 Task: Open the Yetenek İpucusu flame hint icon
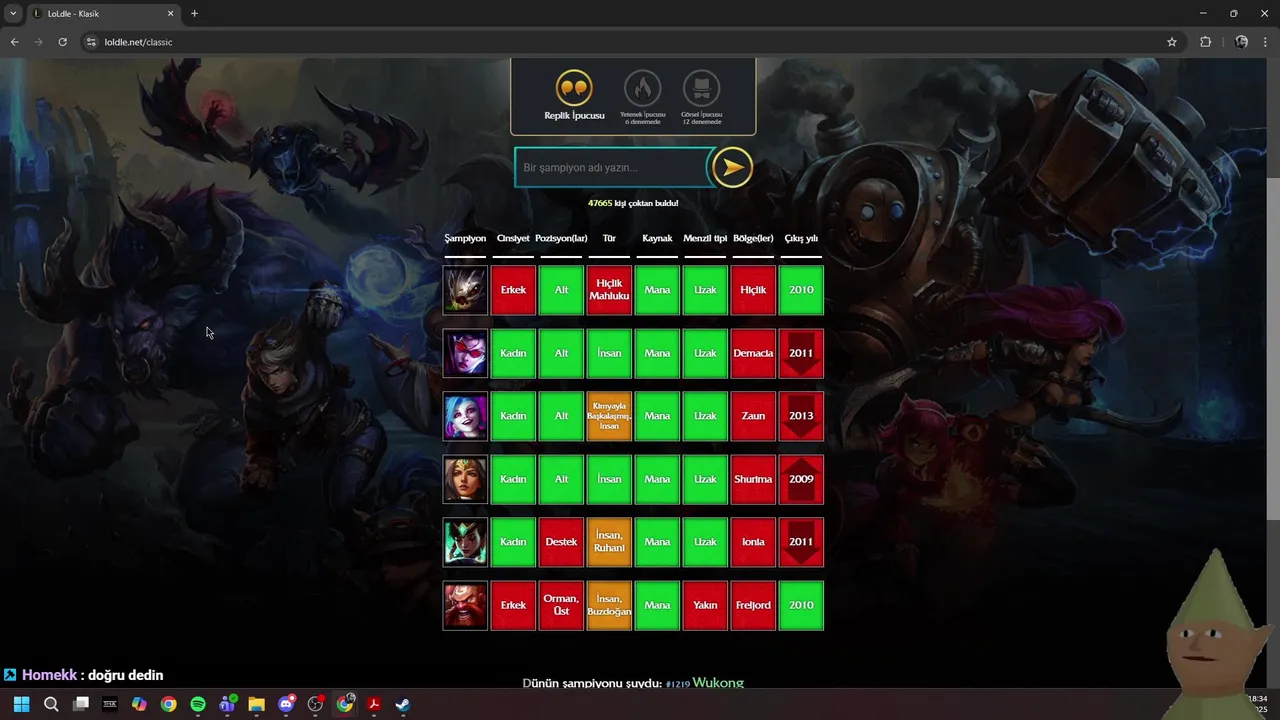642,88
